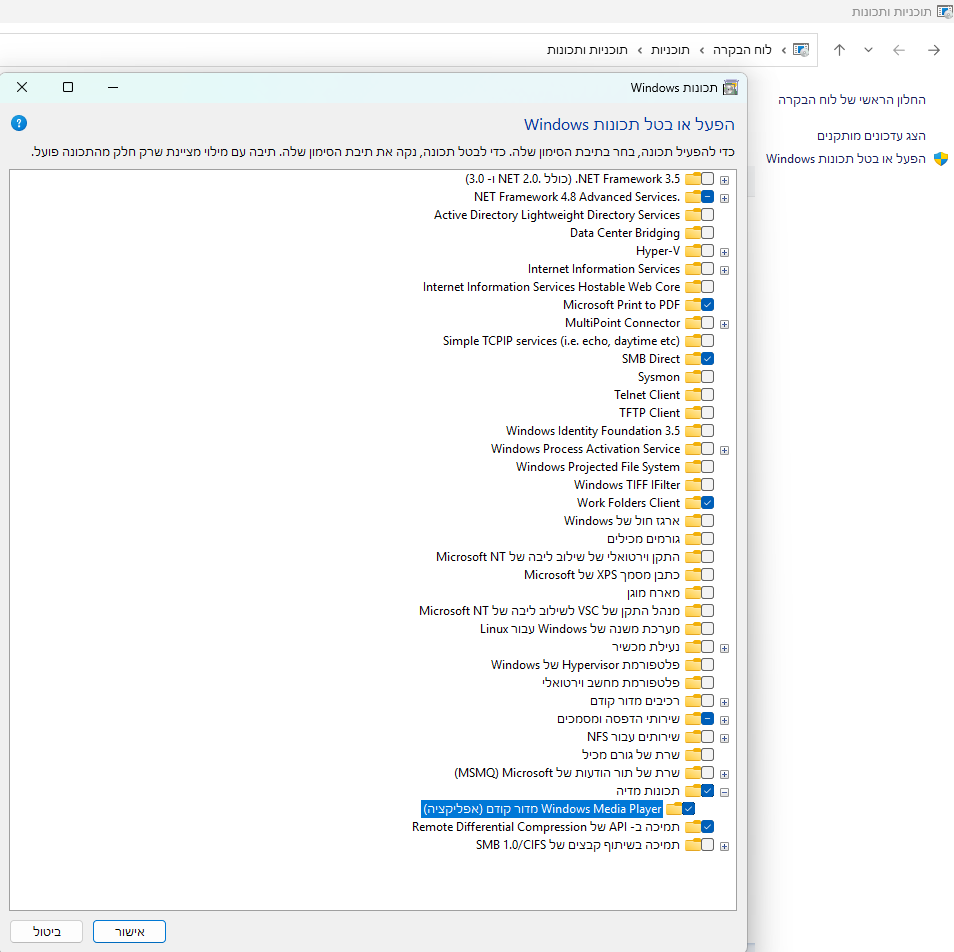Disable the SMB Direct checkbox
954x952 pixels.
pyautogui.click(x=707, y=359)
